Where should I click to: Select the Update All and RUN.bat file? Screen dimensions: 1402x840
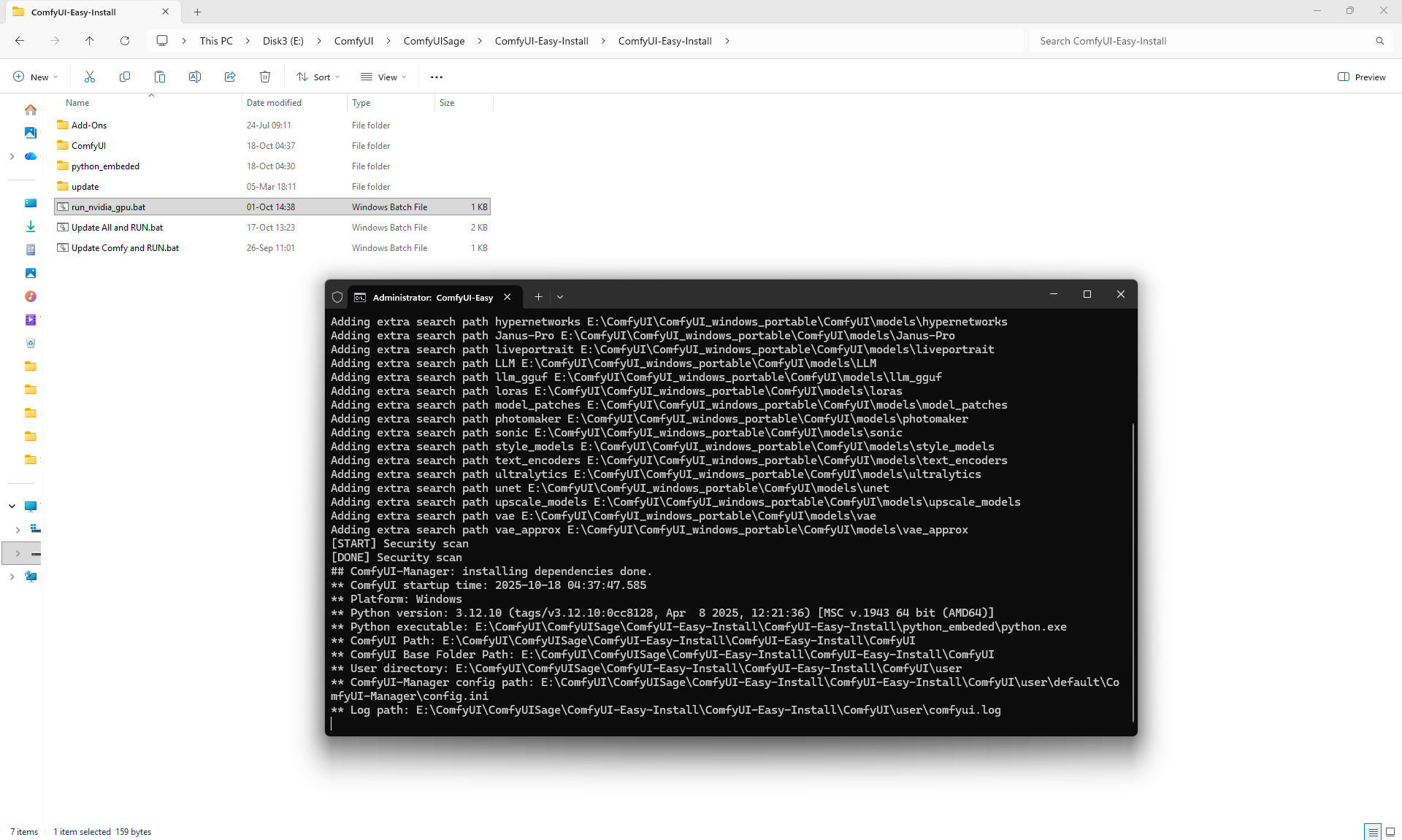(x=117, y=228)
